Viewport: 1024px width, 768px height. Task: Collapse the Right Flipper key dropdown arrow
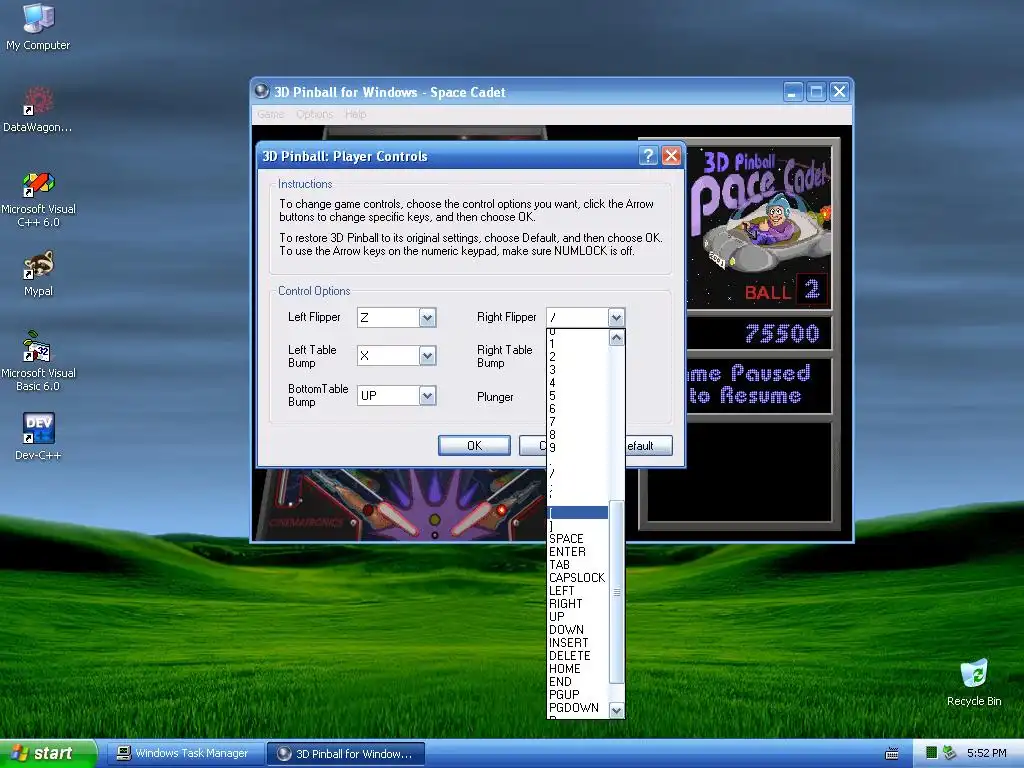pyautogui.click(x=616, y=318)
